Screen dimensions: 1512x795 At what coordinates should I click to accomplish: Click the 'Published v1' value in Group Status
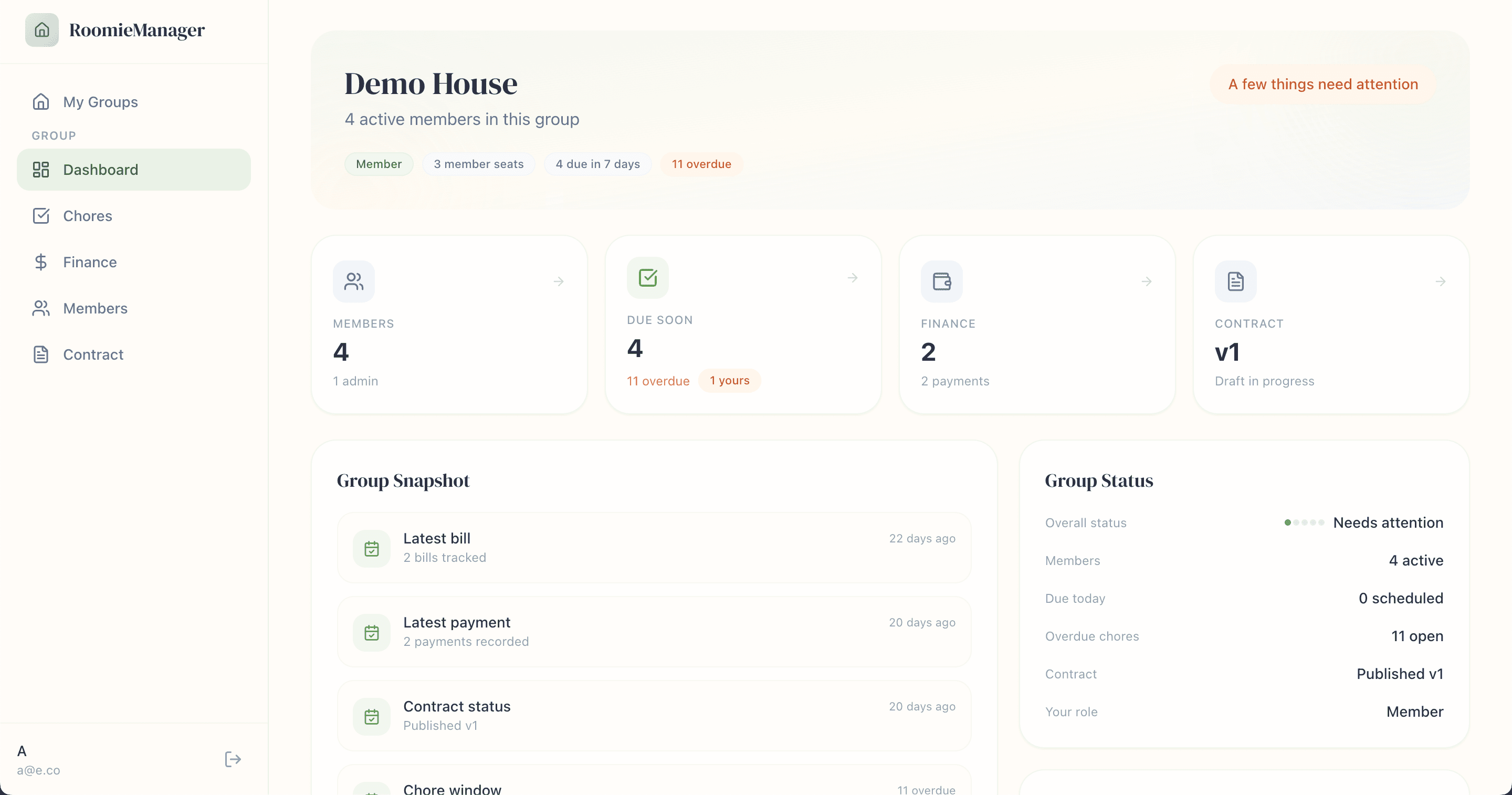point(1399,674)
